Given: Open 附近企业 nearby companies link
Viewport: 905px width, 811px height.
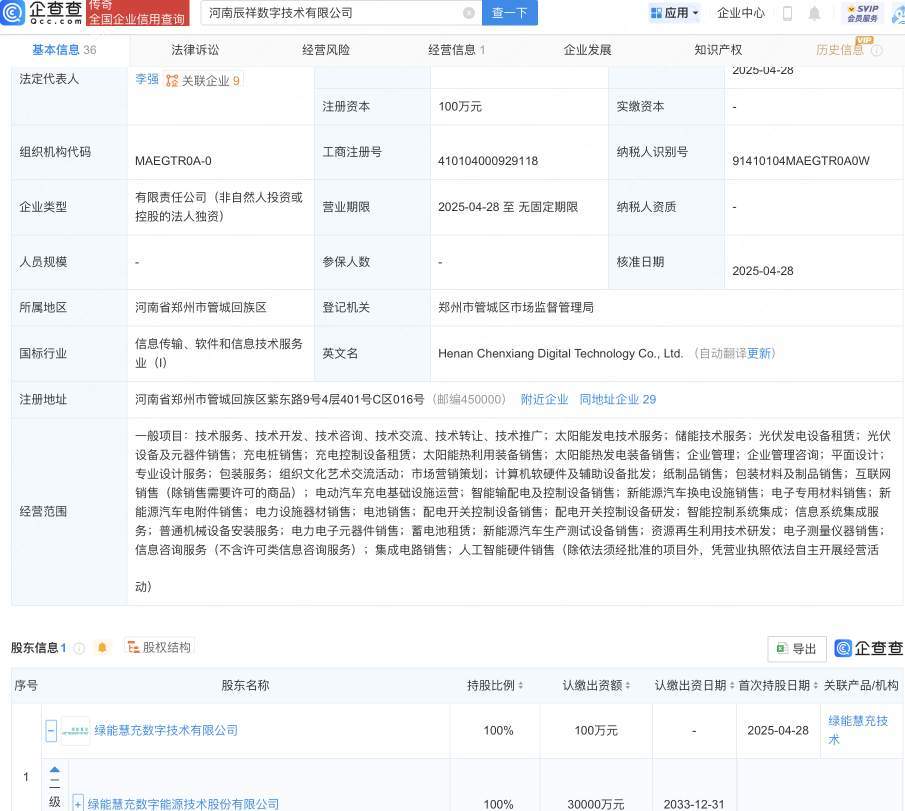Looking at the screenshot, I should (x=544, y=399).
